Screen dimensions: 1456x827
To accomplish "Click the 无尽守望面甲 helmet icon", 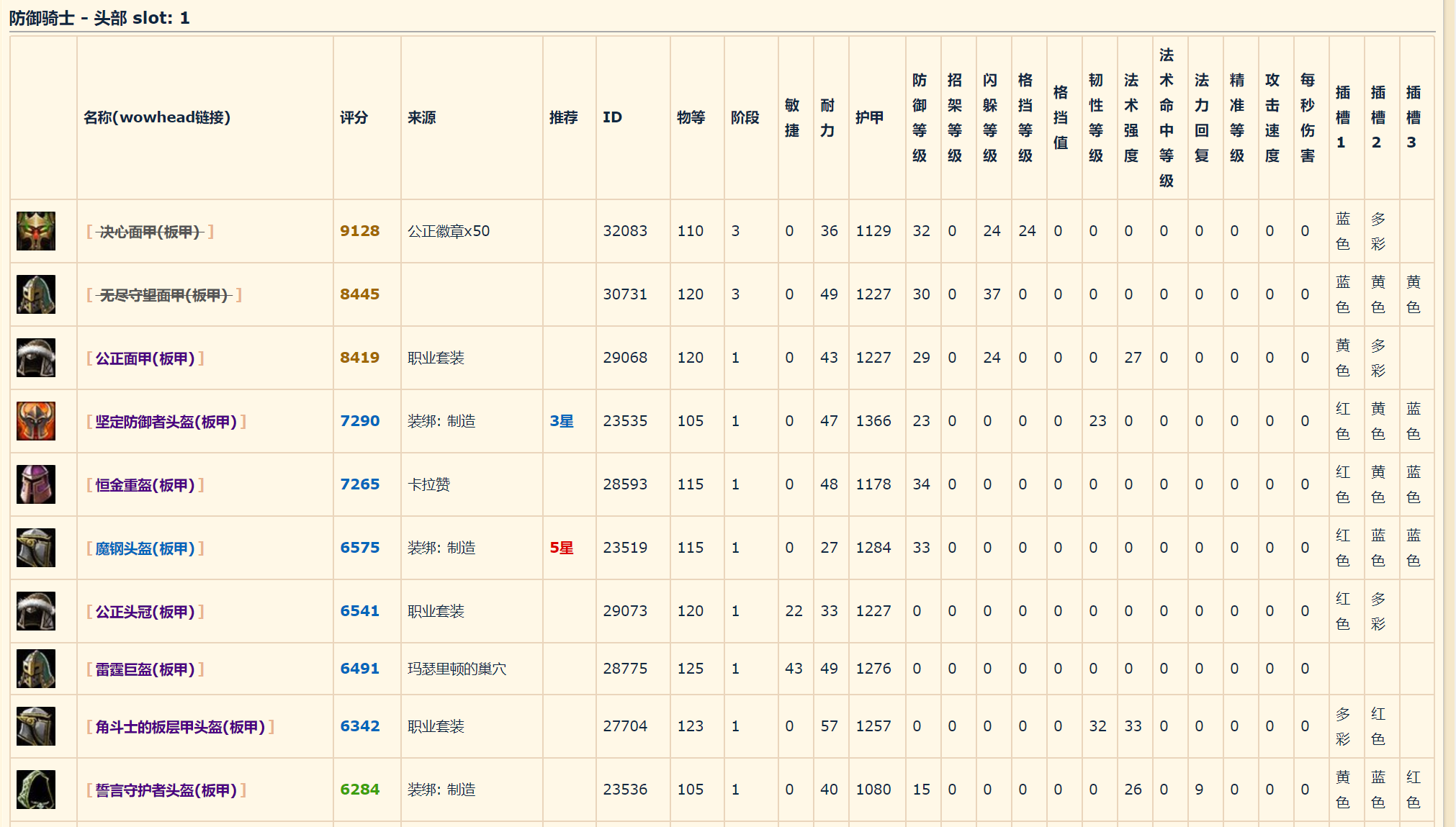I will tap(36, 294).
